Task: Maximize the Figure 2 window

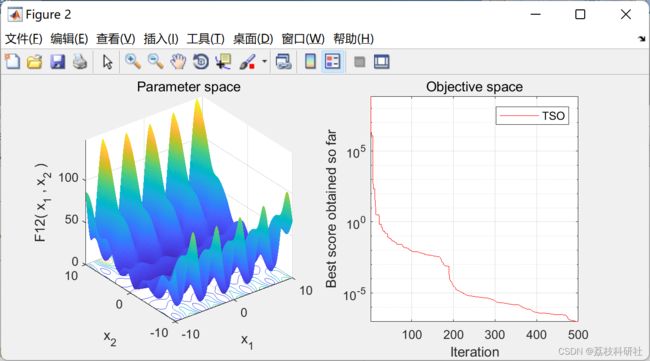Action: coord(580,15)
